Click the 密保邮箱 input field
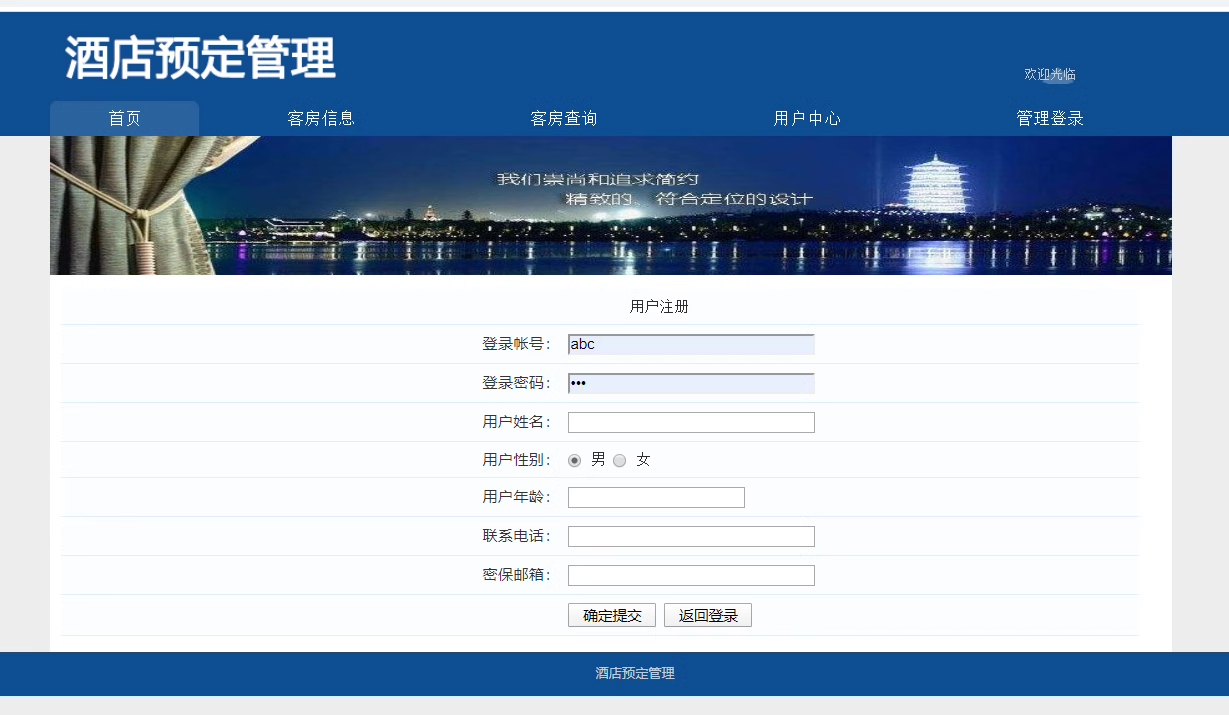1229x715 pixels. coord(691,575)
